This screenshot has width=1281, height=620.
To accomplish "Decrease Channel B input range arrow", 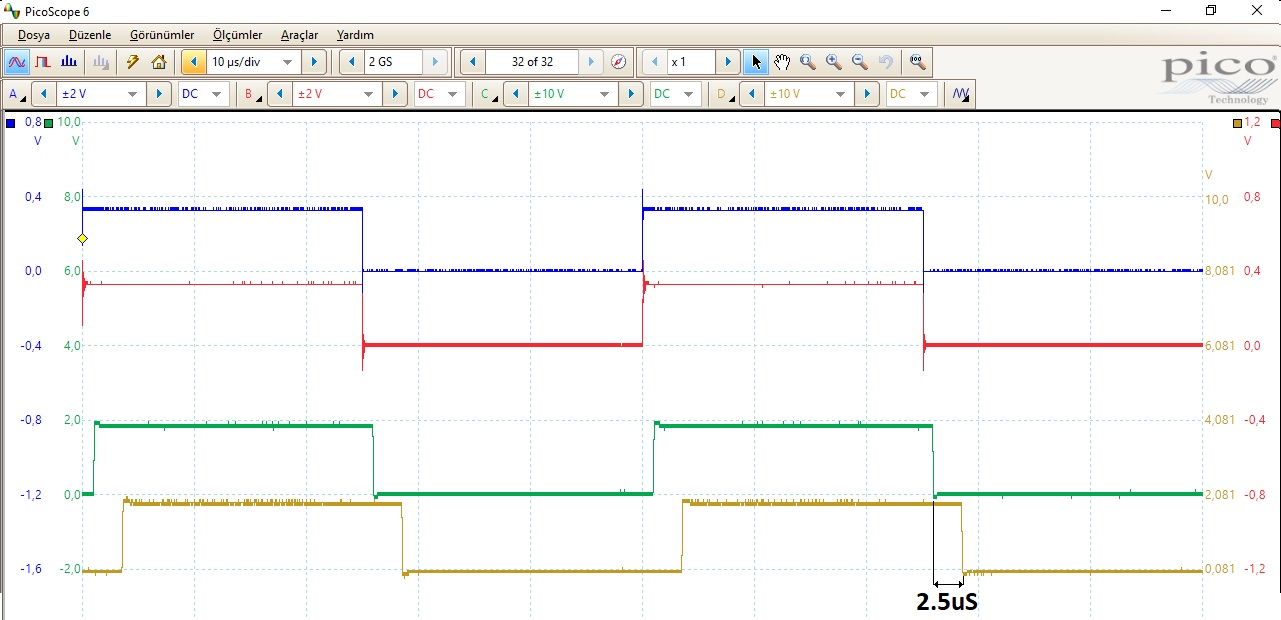I will point(280,94).
